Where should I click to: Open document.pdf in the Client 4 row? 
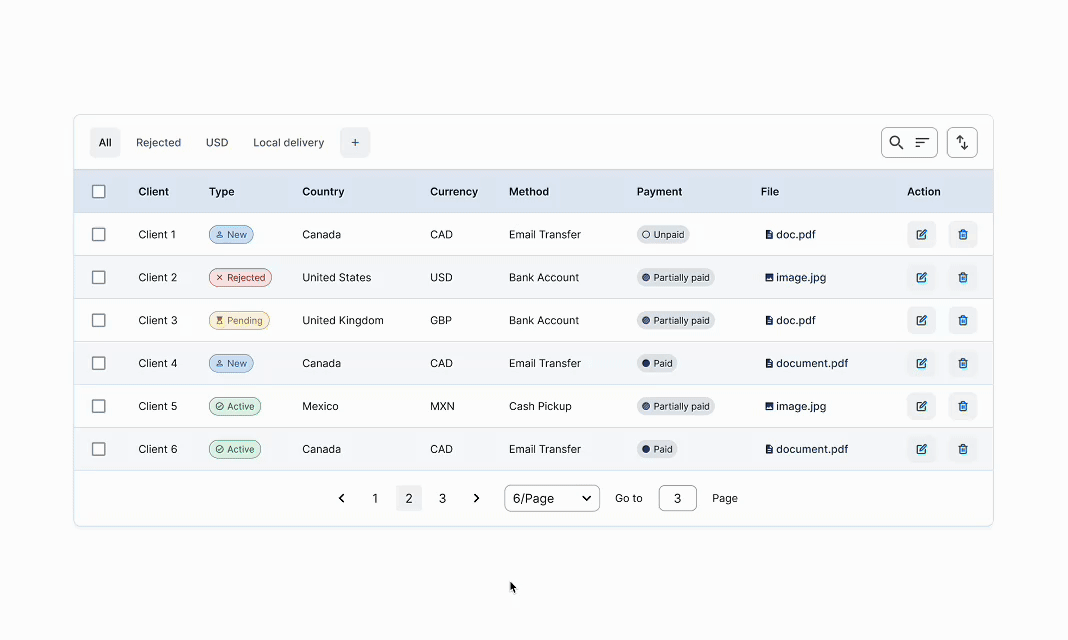(x=811, y=364)
